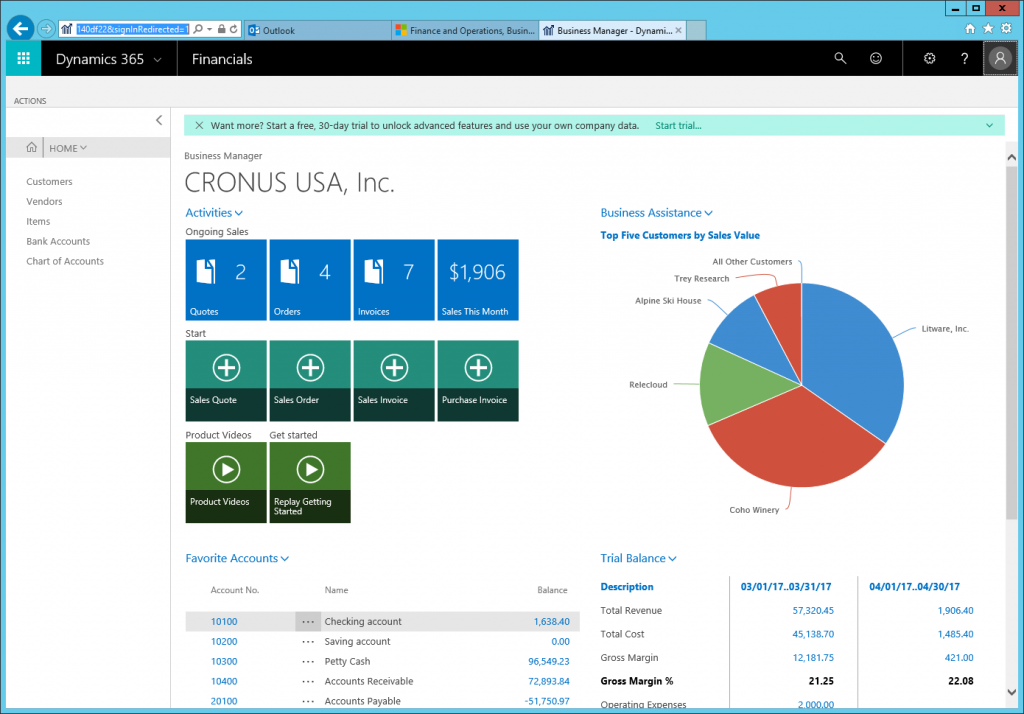Play the Replay Getting Started tile
Viewport: 1024px width, 714px height.
coord(310,483)
